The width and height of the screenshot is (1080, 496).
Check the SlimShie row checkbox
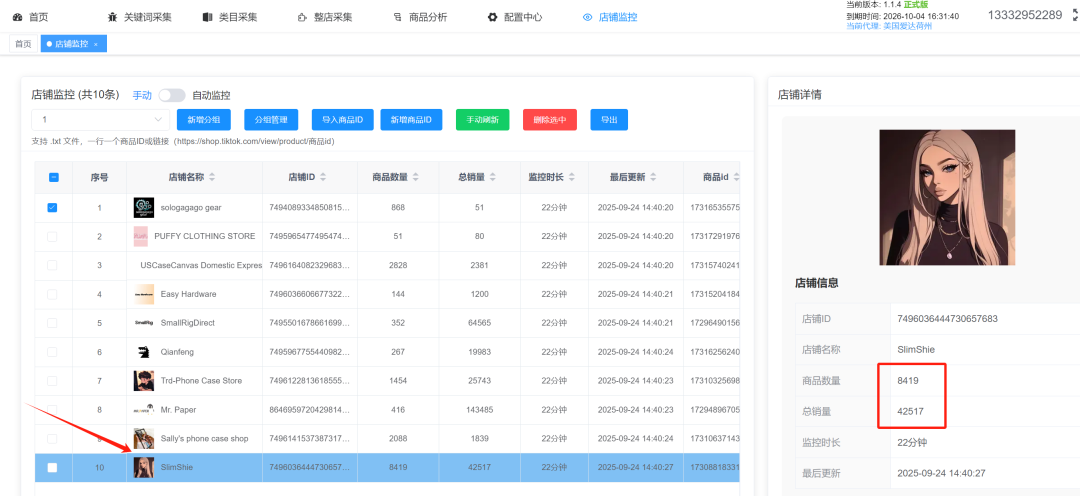52,467
